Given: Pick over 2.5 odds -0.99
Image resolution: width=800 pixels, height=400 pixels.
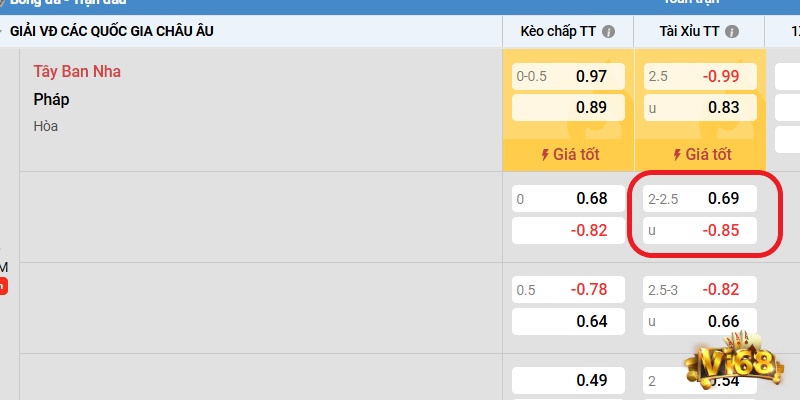Looking at the screenshot, I should 699,76.
